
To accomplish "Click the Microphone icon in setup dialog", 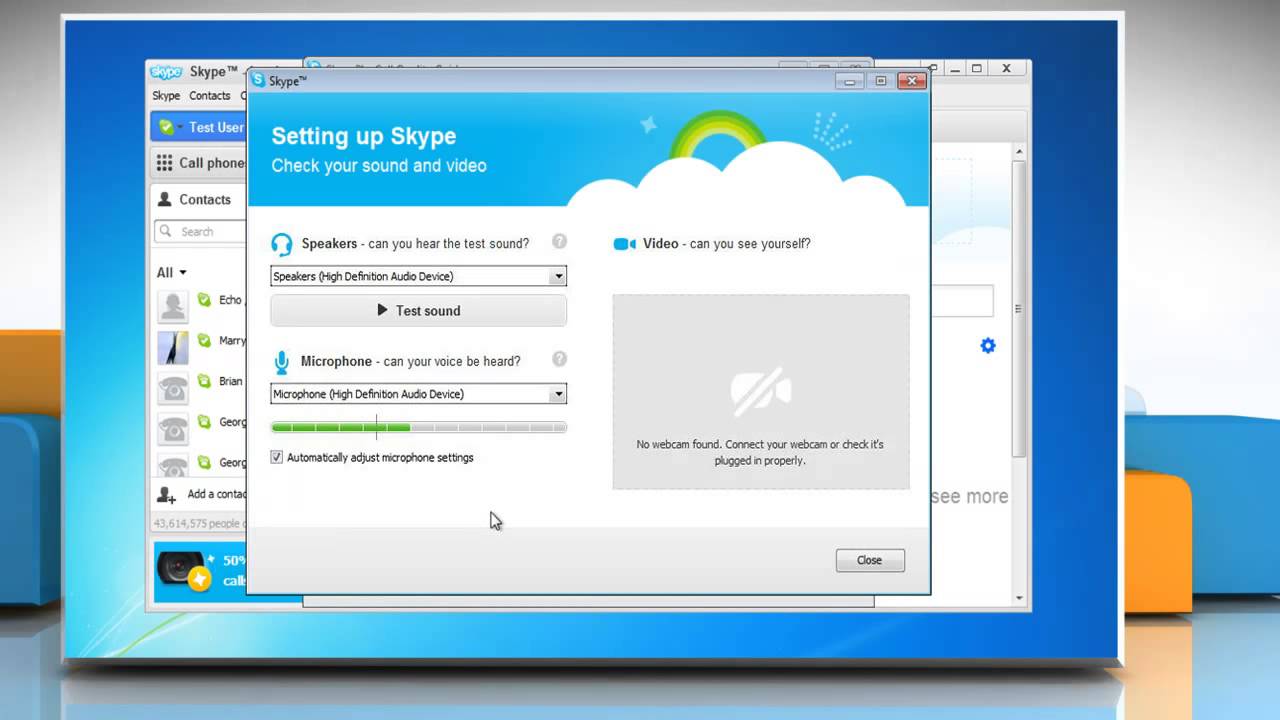I will coord(282,362).
